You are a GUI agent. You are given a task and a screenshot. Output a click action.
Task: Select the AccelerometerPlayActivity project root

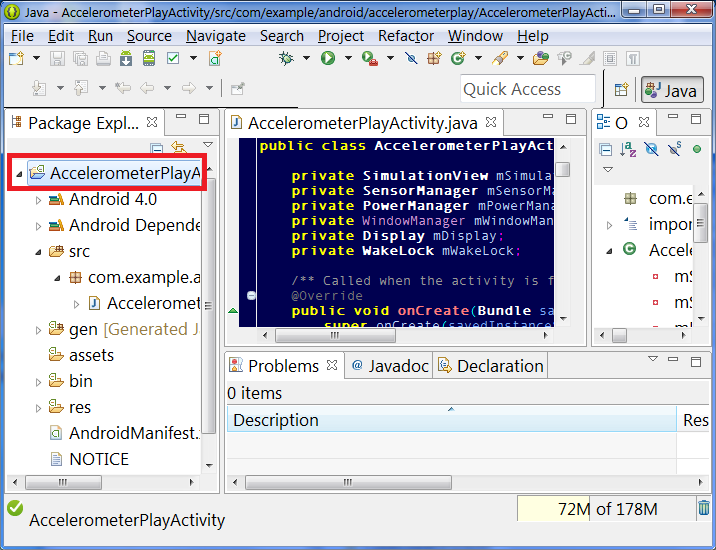point(114,173)
